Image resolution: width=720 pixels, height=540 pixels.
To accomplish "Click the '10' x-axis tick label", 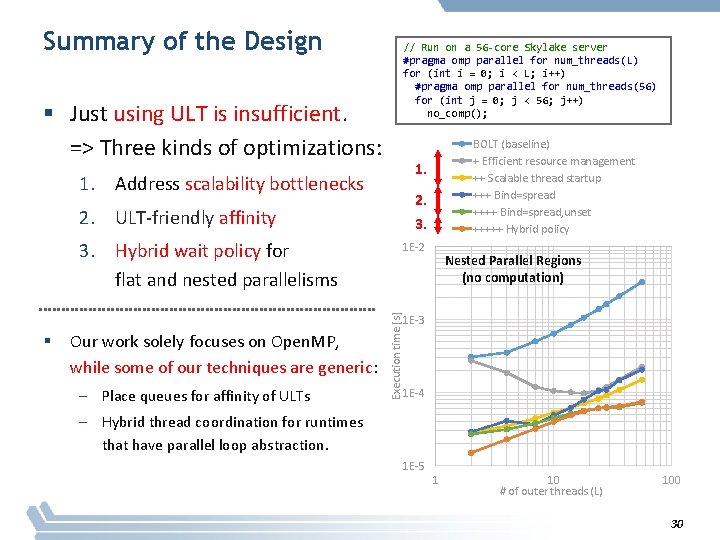I will [553, 480].
